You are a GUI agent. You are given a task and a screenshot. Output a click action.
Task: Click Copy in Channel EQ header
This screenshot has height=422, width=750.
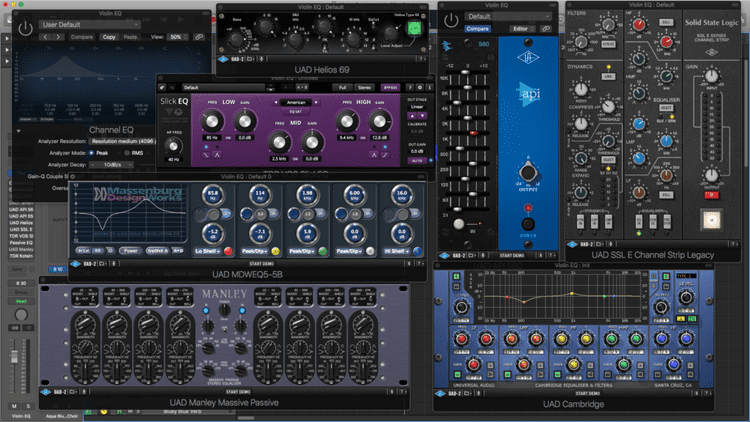[x=109, y=37]
